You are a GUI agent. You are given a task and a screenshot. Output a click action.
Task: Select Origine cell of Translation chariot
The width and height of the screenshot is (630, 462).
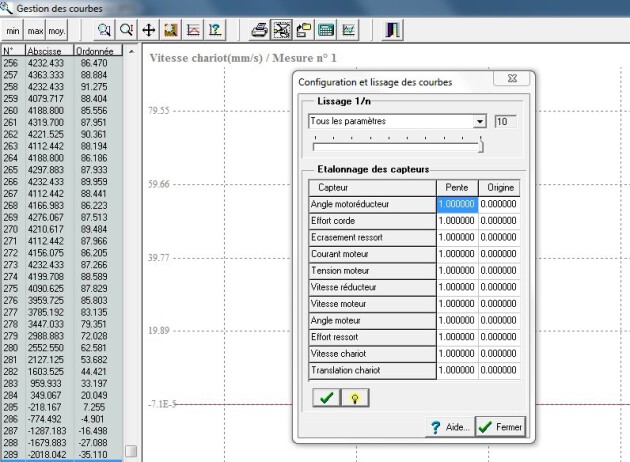point(499,370)
